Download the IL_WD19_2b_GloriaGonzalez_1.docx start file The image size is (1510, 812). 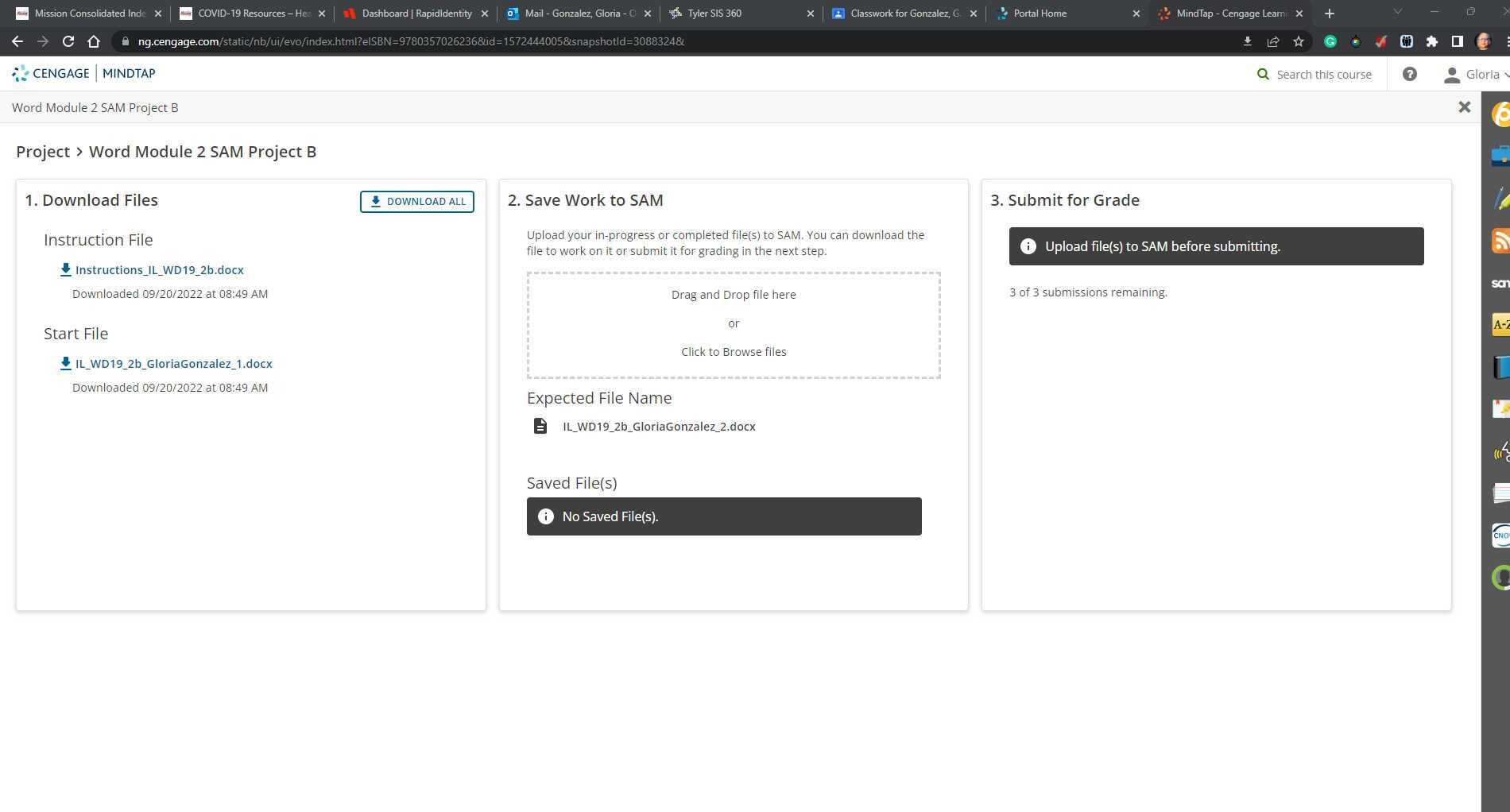(x=172, y=363)
